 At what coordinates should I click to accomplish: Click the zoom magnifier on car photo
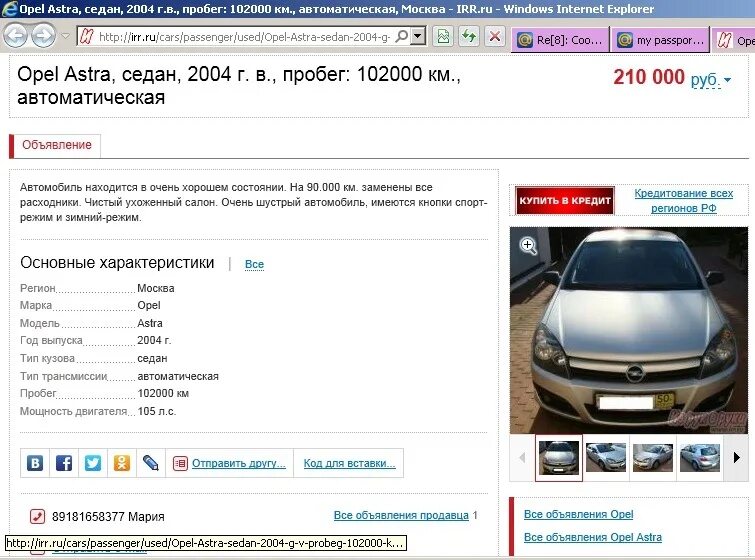[x=528, y=246]
